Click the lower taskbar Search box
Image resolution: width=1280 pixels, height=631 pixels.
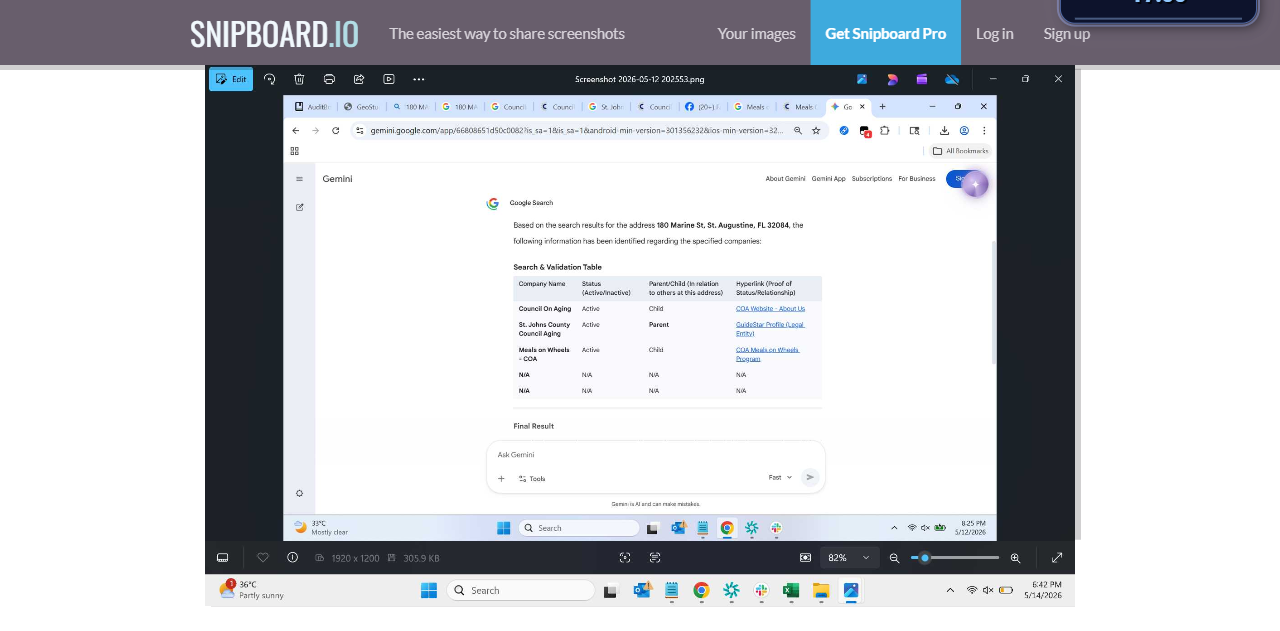[x=519, y=590]
